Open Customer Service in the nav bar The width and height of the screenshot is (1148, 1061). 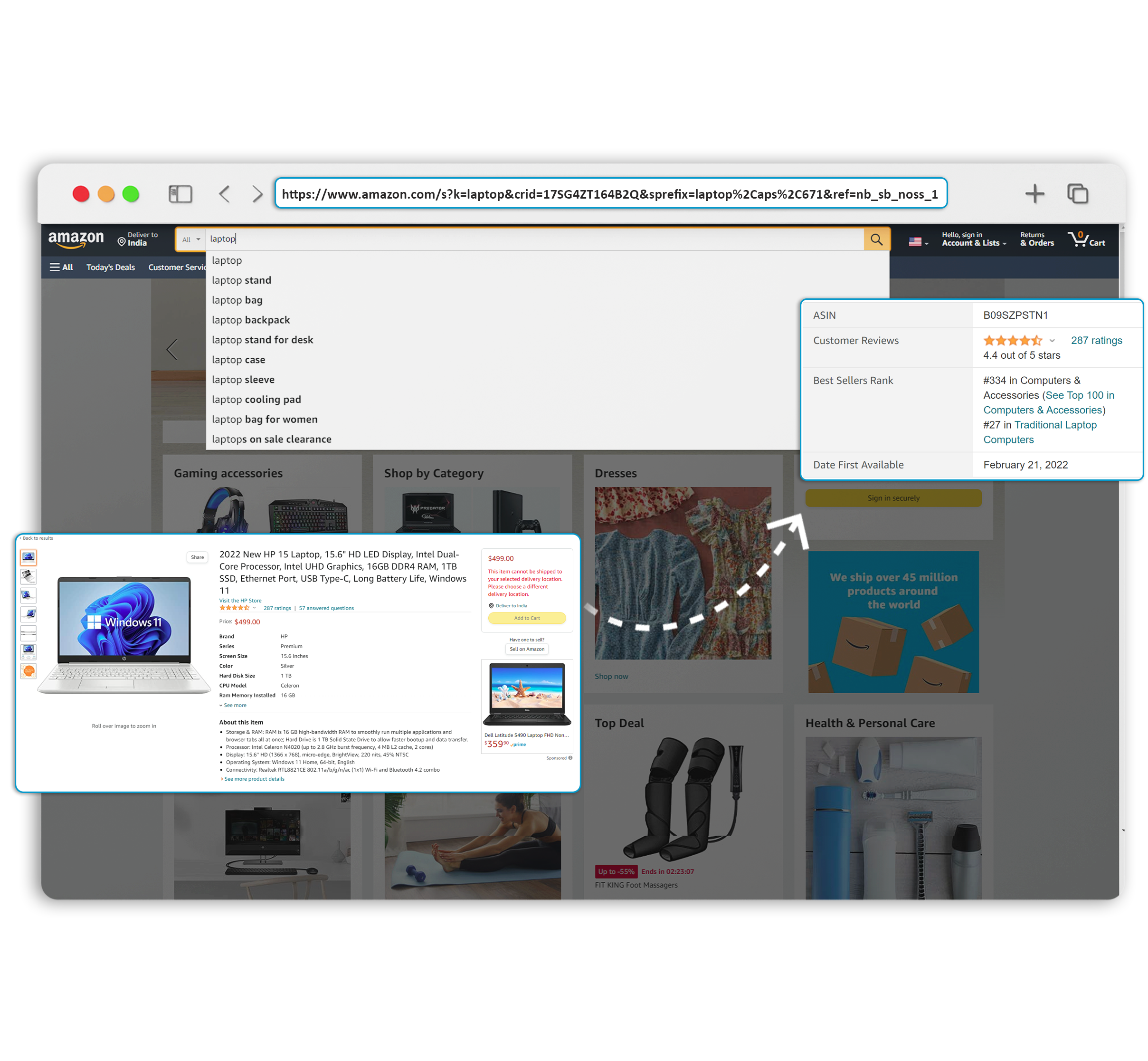coord(177,267)
